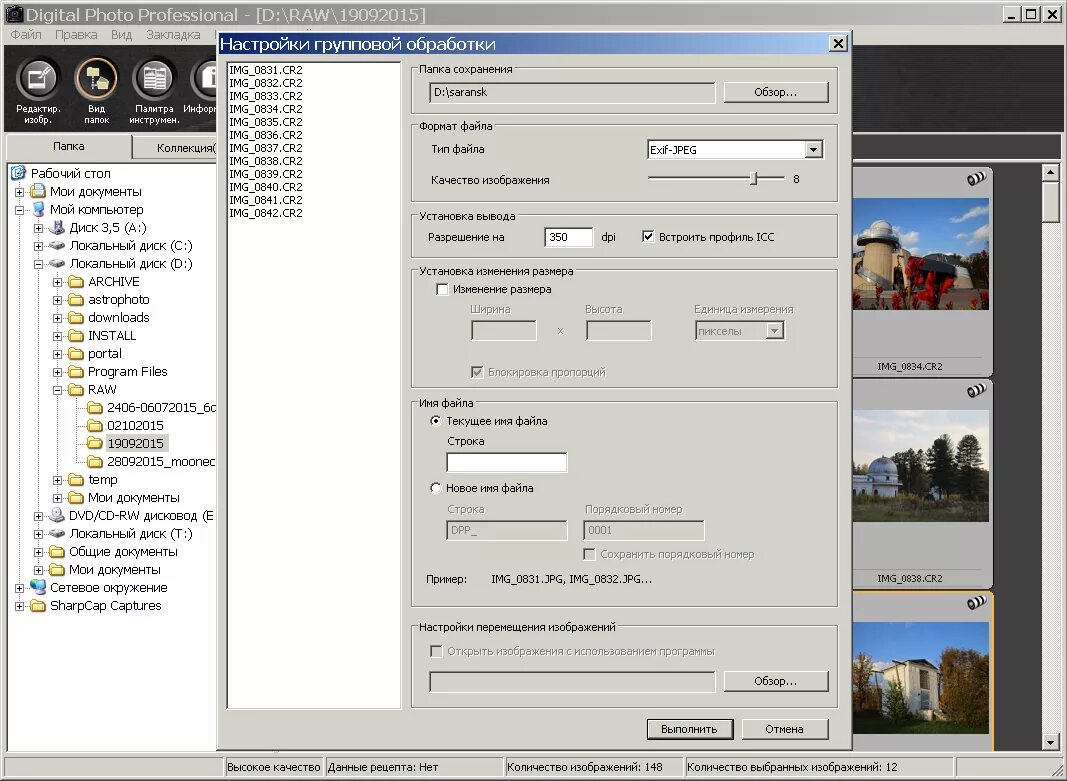Click Сетевое окружение network icon
This screenshot has width=1067, height=781.
click(x=38, y=587)
